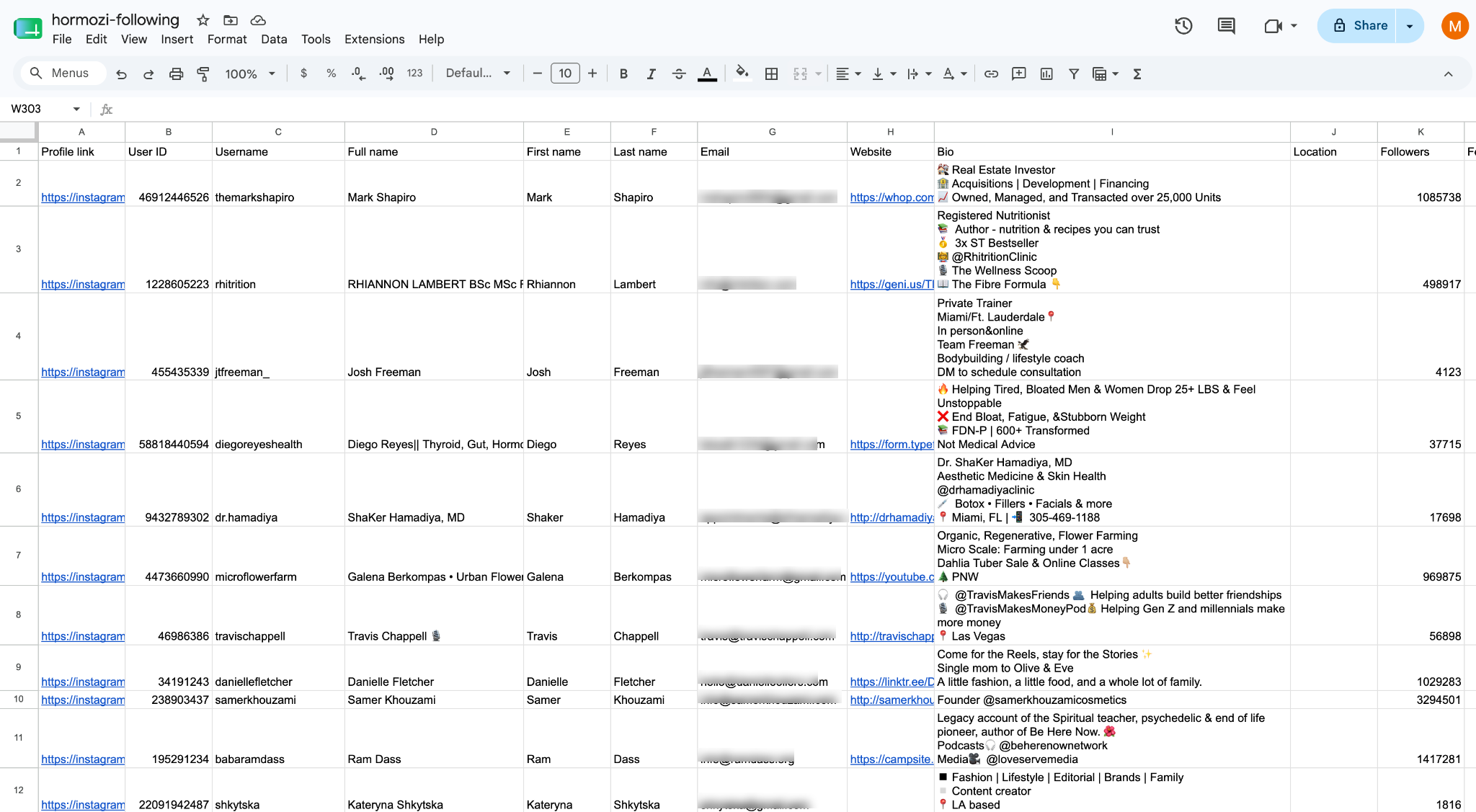Open the zoom level dropdown
1476x812 pixels.
pos(250,73)
